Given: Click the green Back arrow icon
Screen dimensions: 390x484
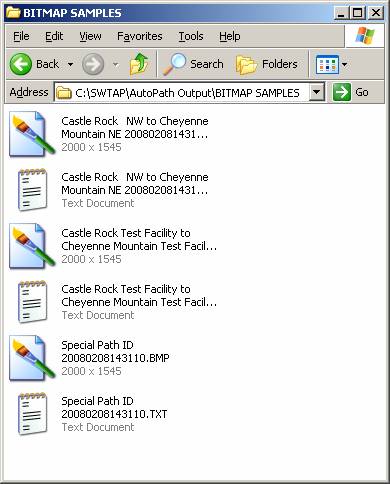Looking at the screenshot, I should coord(21,64).
